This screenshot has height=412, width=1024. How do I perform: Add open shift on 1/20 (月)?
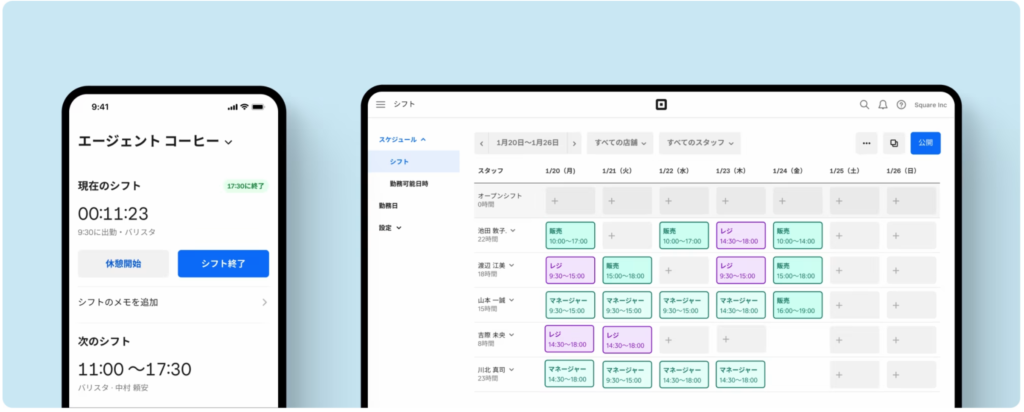click(570, 201)
